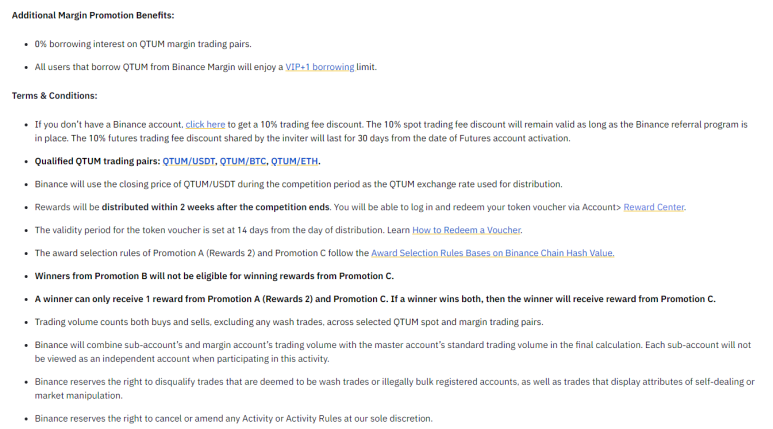This screenshot has height=429, width=773.
Task: Click the 'Winners from Promotion B' bold line
Action: coord(214,276)
